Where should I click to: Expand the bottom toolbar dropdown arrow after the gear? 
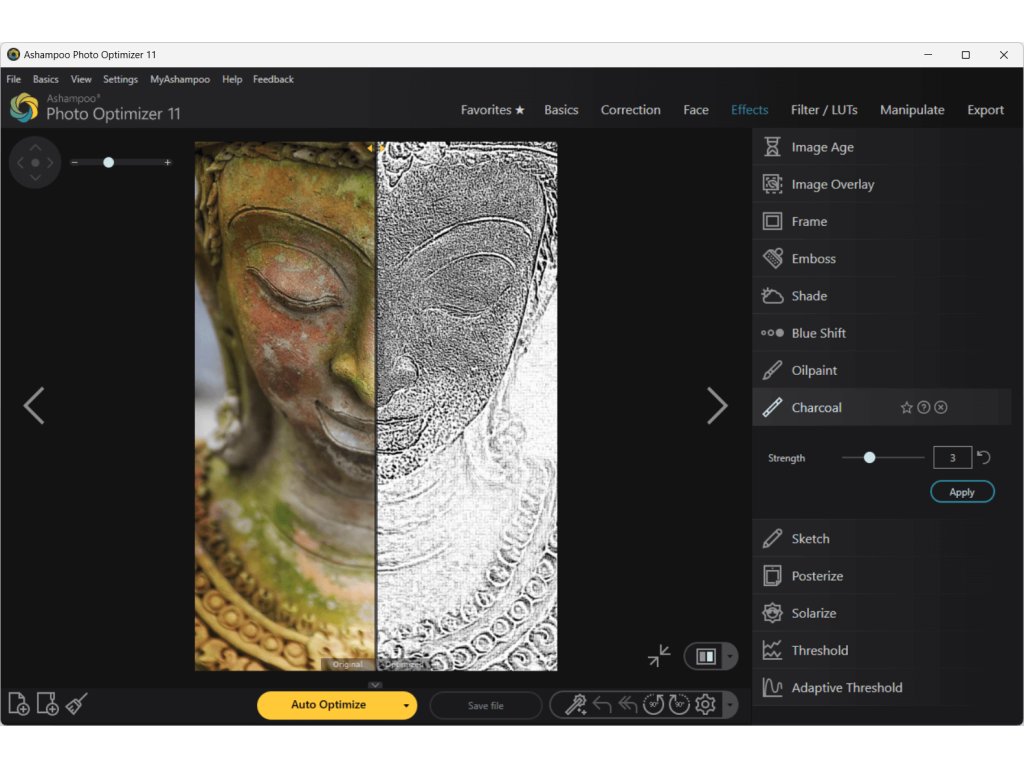729,705
